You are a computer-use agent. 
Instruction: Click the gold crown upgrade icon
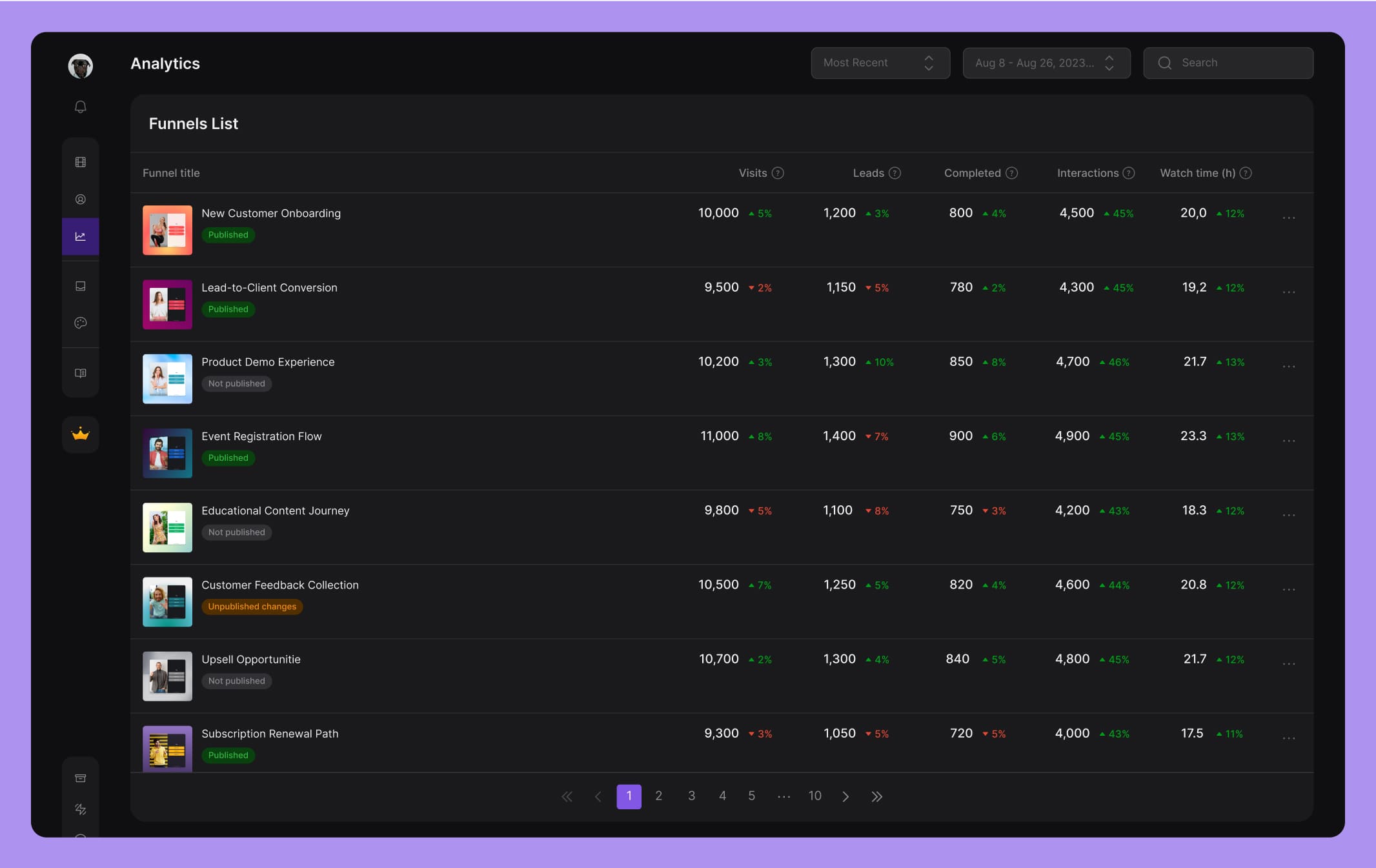80,434
